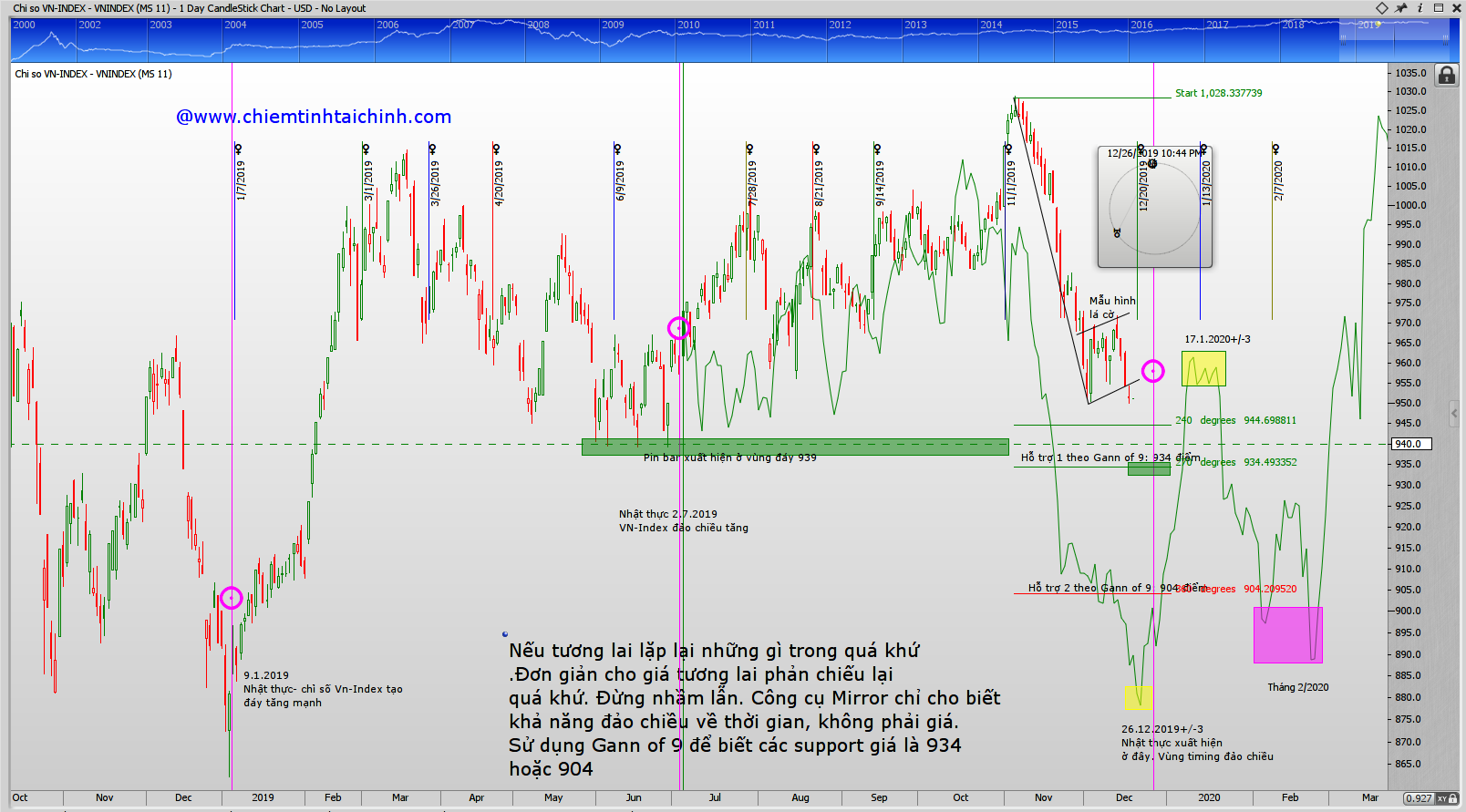The height and width of the screenshot is (812, 1466).
Task: Click the 0.927 scale ratio field
Action: click(x=1419, y=798)
